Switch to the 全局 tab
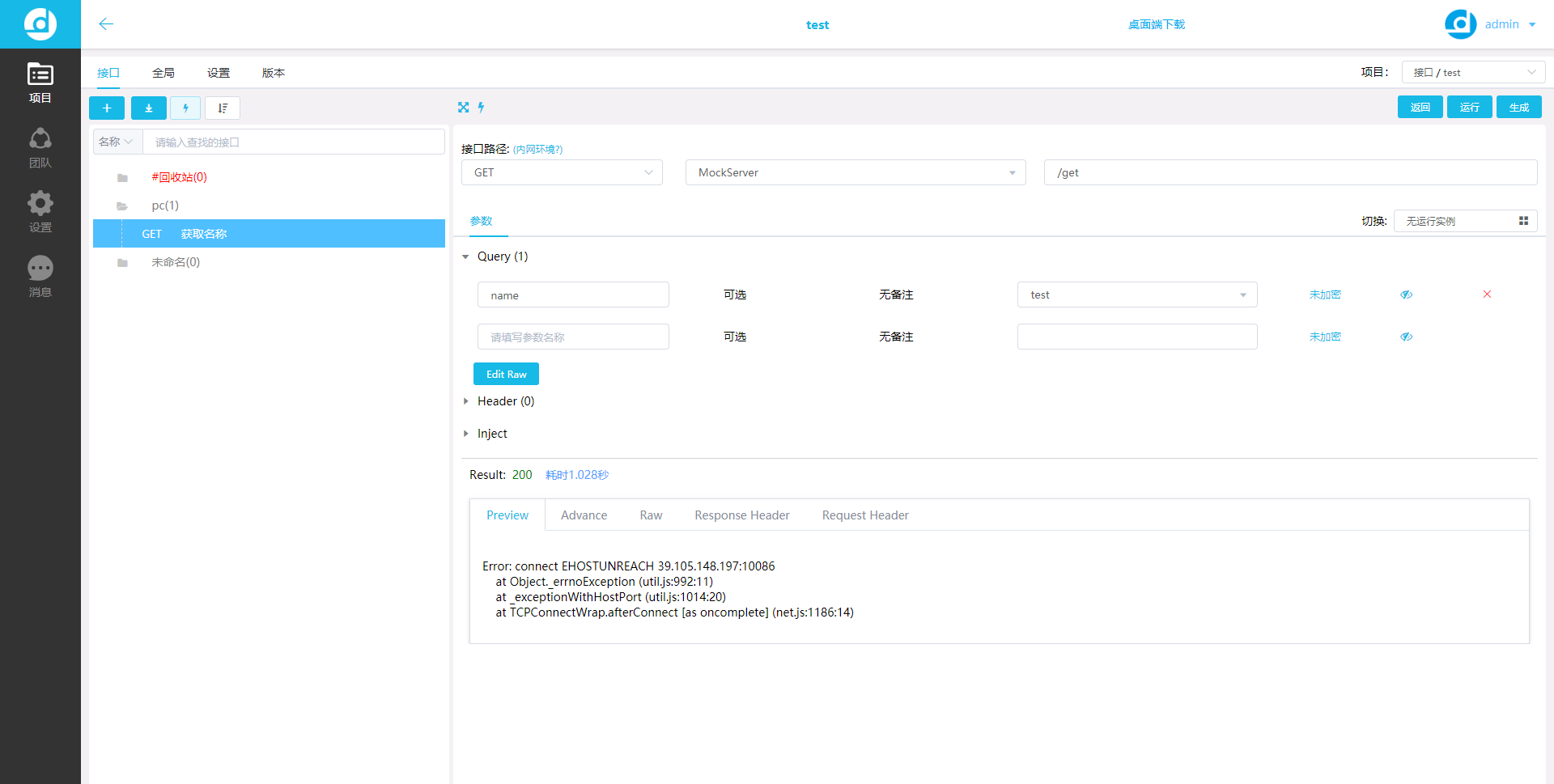This screenshot has width=1554, height=784. (163, 73)
